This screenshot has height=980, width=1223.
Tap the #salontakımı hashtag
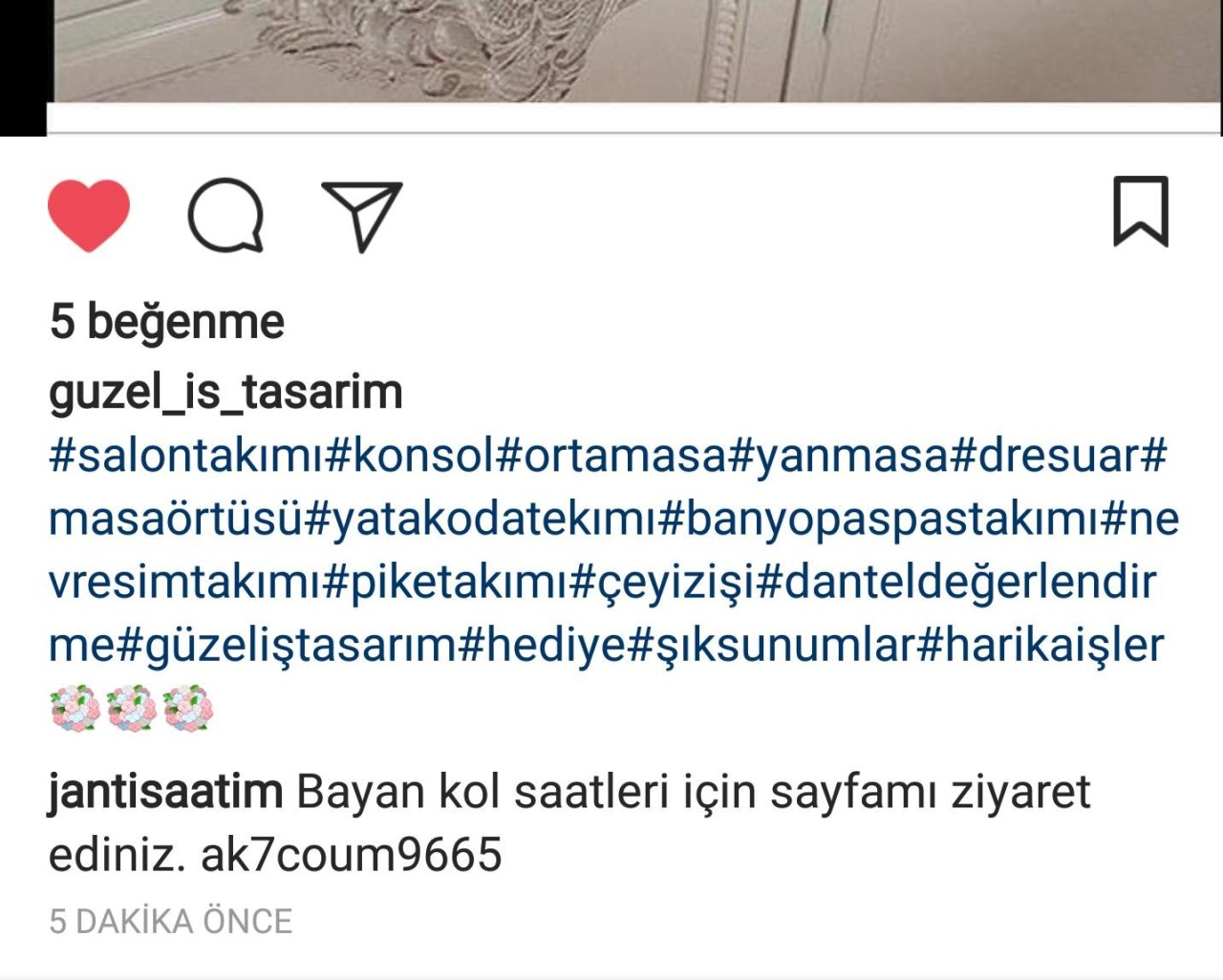[x=186, y=456]
